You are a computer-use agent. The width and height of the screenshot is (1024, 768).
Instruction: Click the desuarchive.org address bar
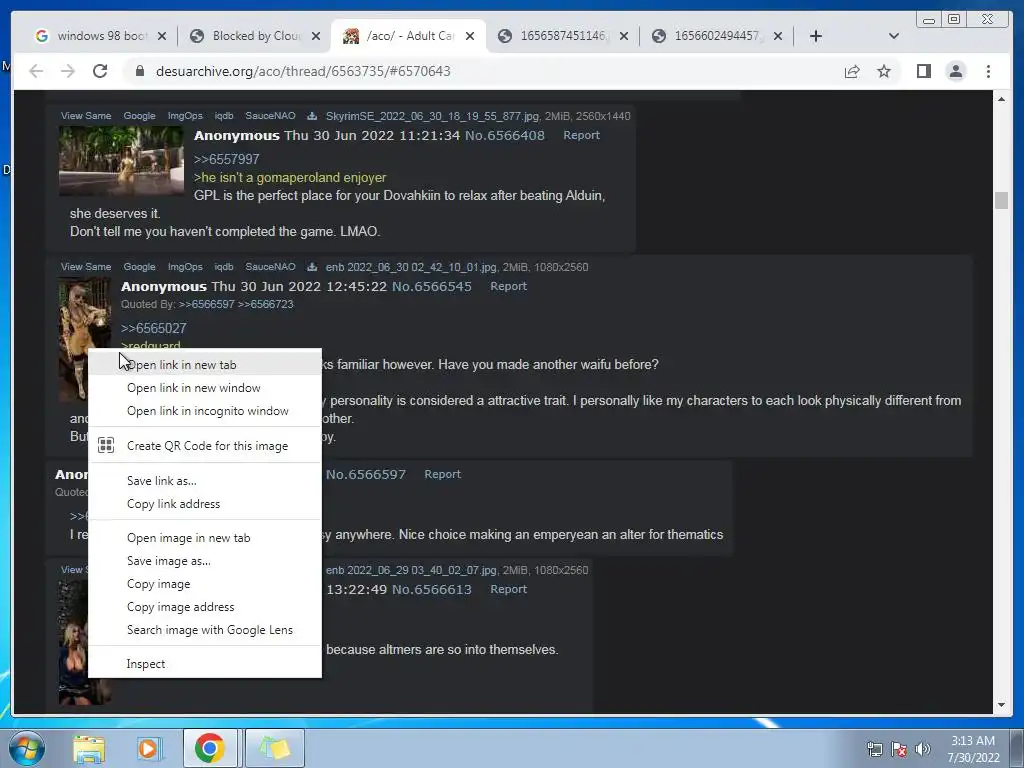(483, 71)
